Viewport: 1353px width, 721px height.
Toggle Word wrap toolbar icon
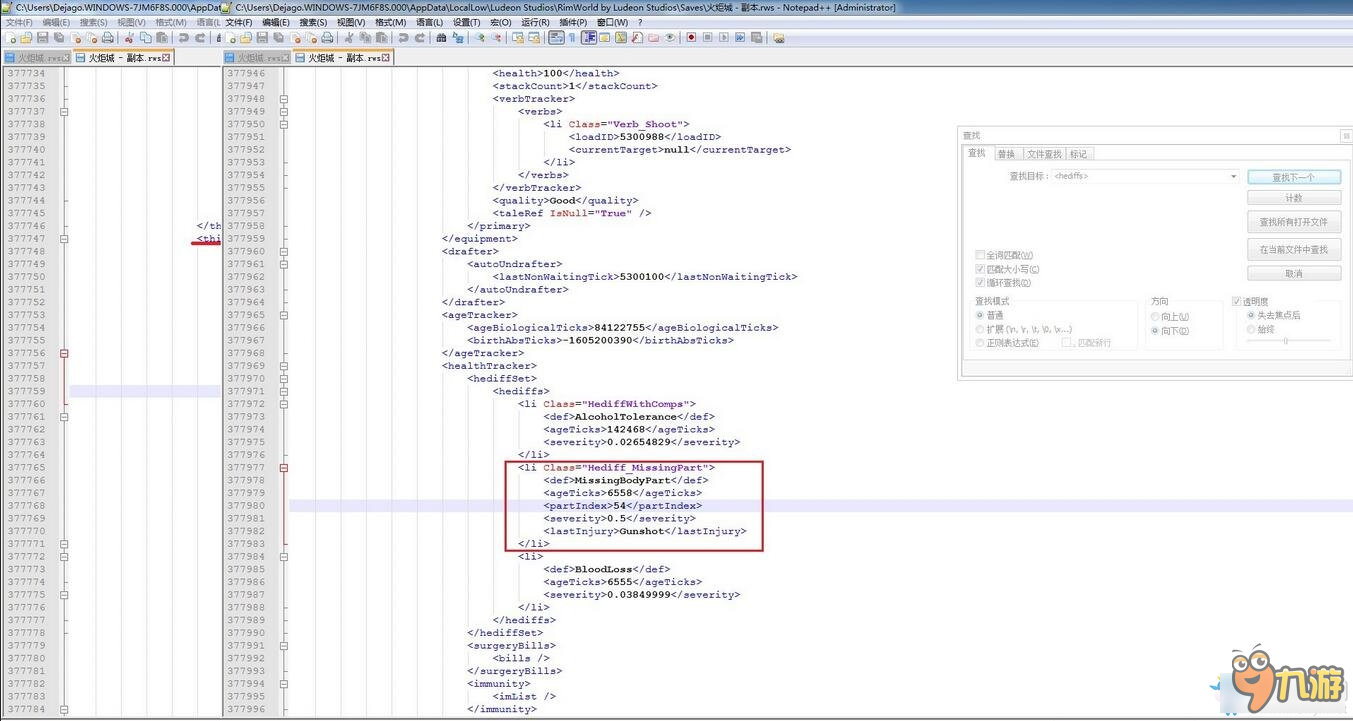(x=556, y=38)
